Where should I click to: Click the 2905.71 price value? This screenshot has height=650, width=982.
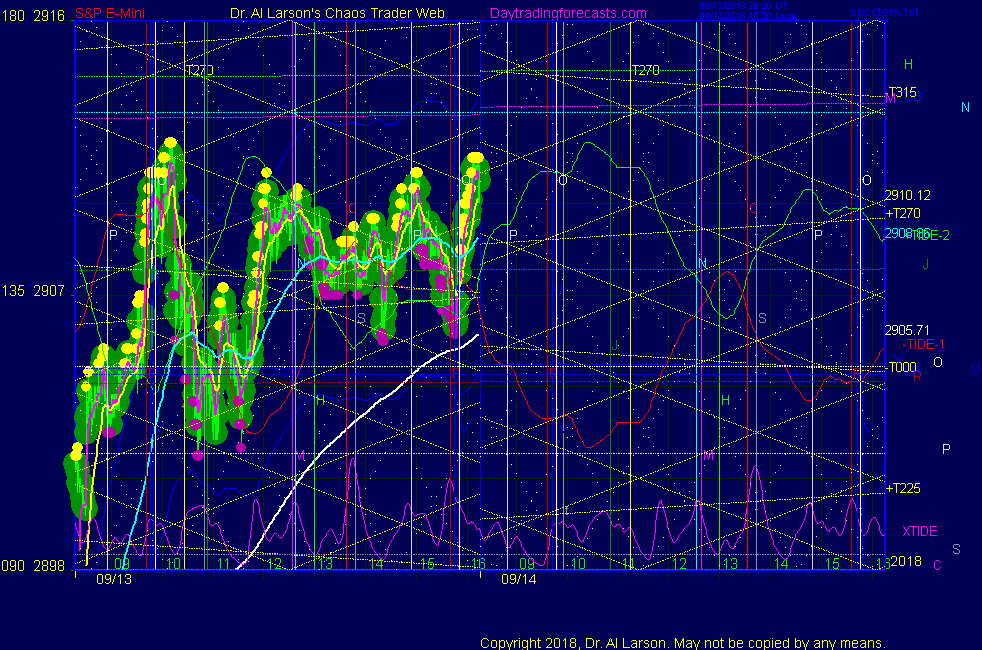point(907,330)
